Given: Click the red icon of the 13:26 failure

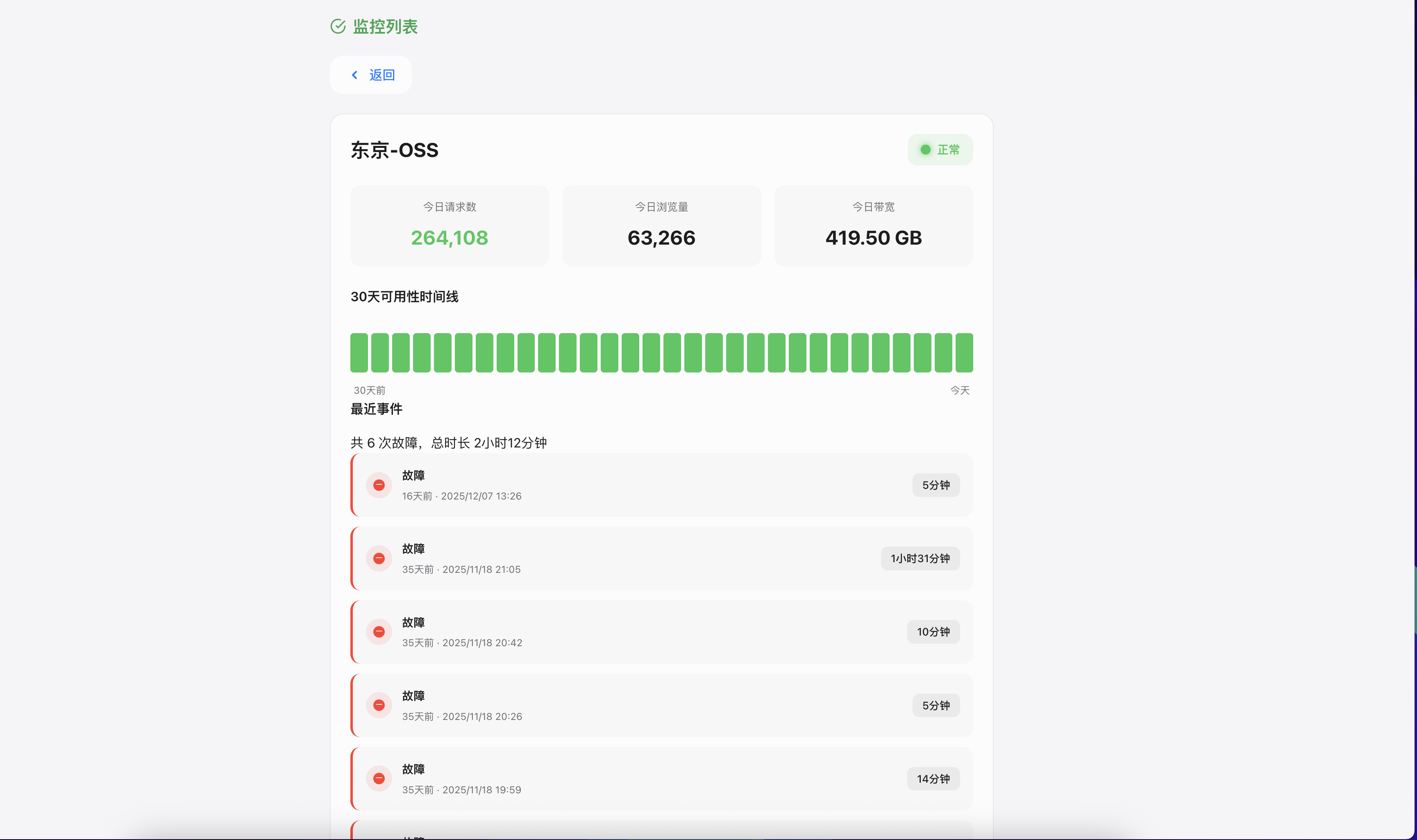Looking at the screenshot, I should point(379,485).
